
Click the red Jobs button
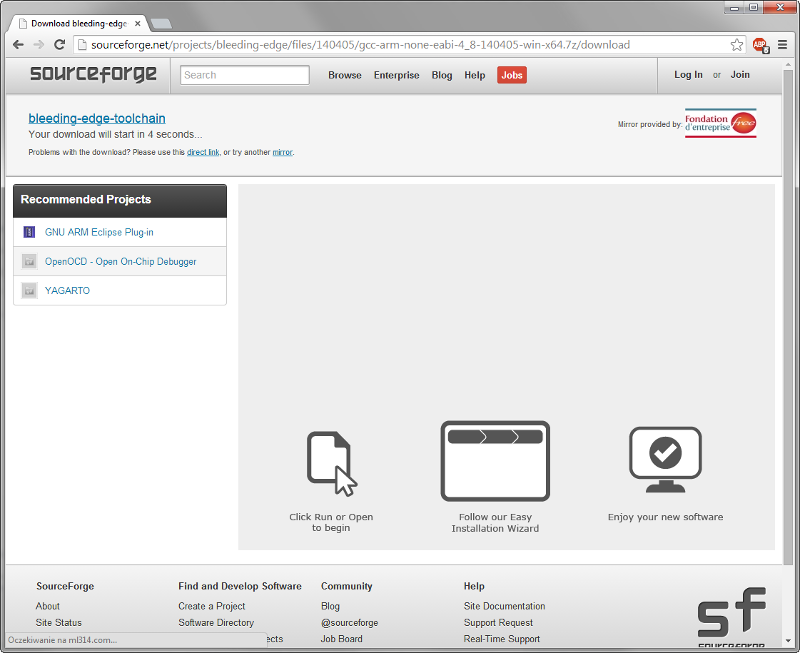[x=512, y=75]
